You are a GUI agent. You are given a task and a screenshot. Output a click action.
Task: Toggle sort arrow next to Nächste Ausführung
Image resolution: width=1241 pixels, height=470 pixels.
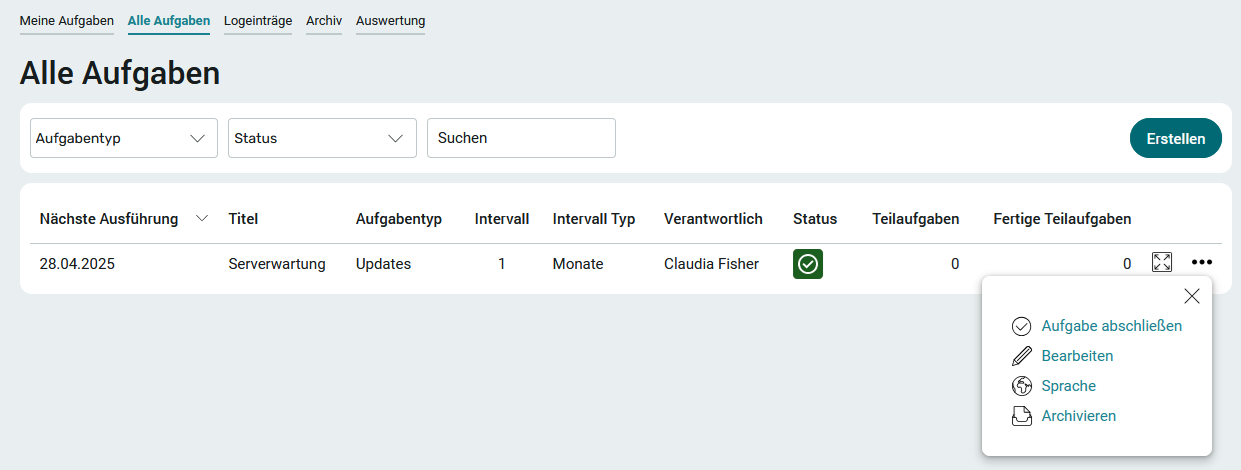click(202, 219)
